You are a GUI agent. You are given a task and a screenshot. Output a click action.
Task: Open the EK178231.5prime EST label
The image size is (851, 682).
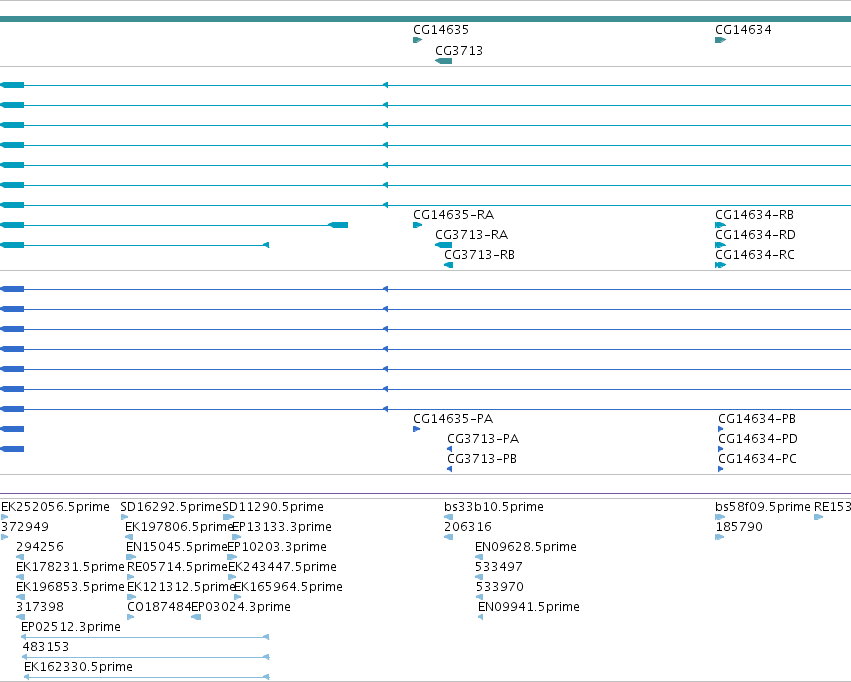(70, 567)
